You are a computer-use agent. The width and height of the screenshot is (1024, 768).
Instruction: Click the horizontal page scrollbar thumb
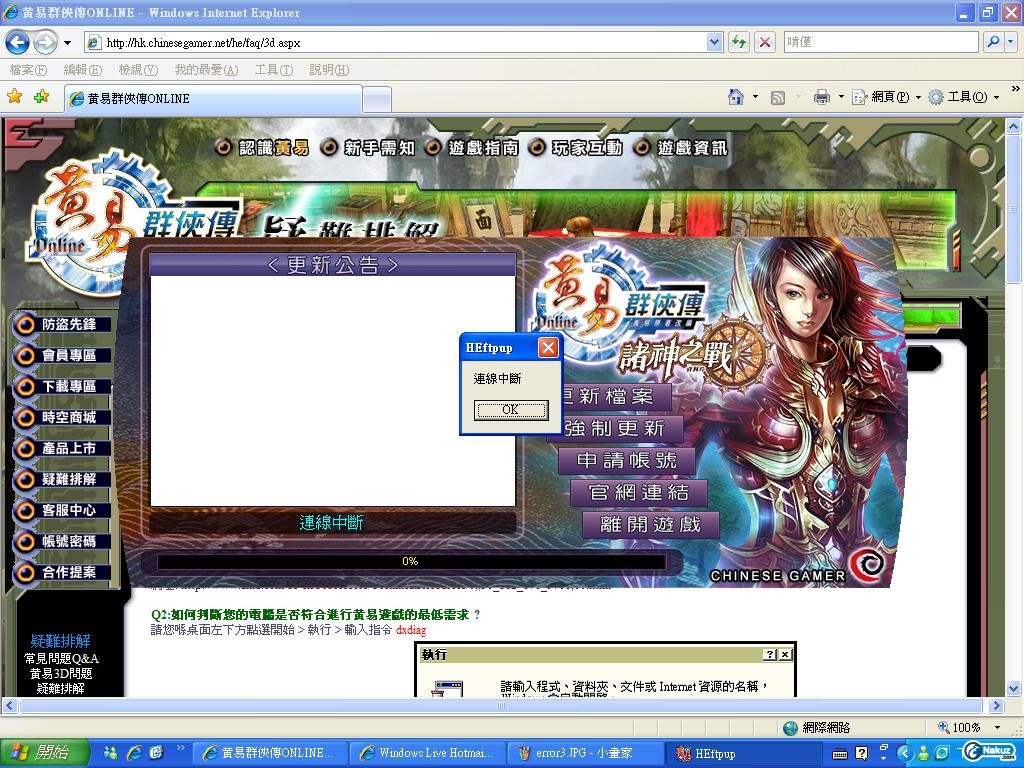click(x=501, y=705)
